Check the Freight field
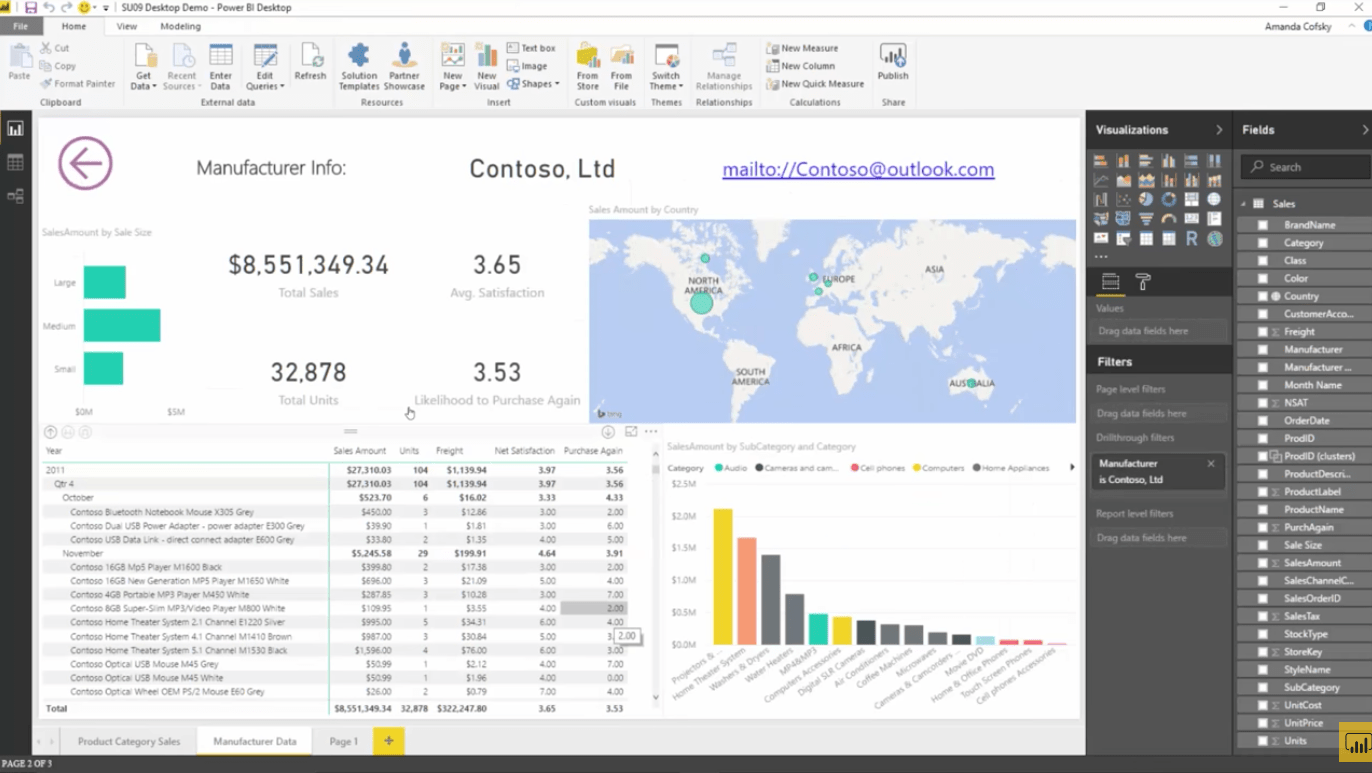Viewport: 1372px width, 773px height. click(1263, 332)
